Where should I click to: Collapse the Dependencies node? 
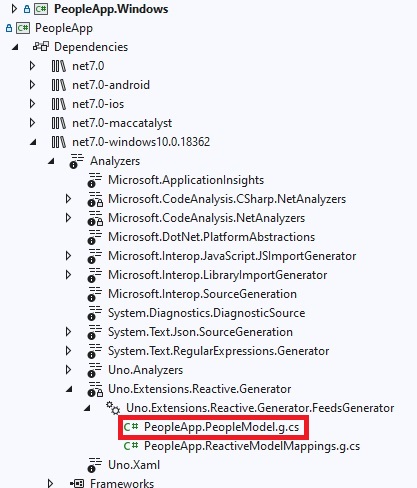[15, 47]
